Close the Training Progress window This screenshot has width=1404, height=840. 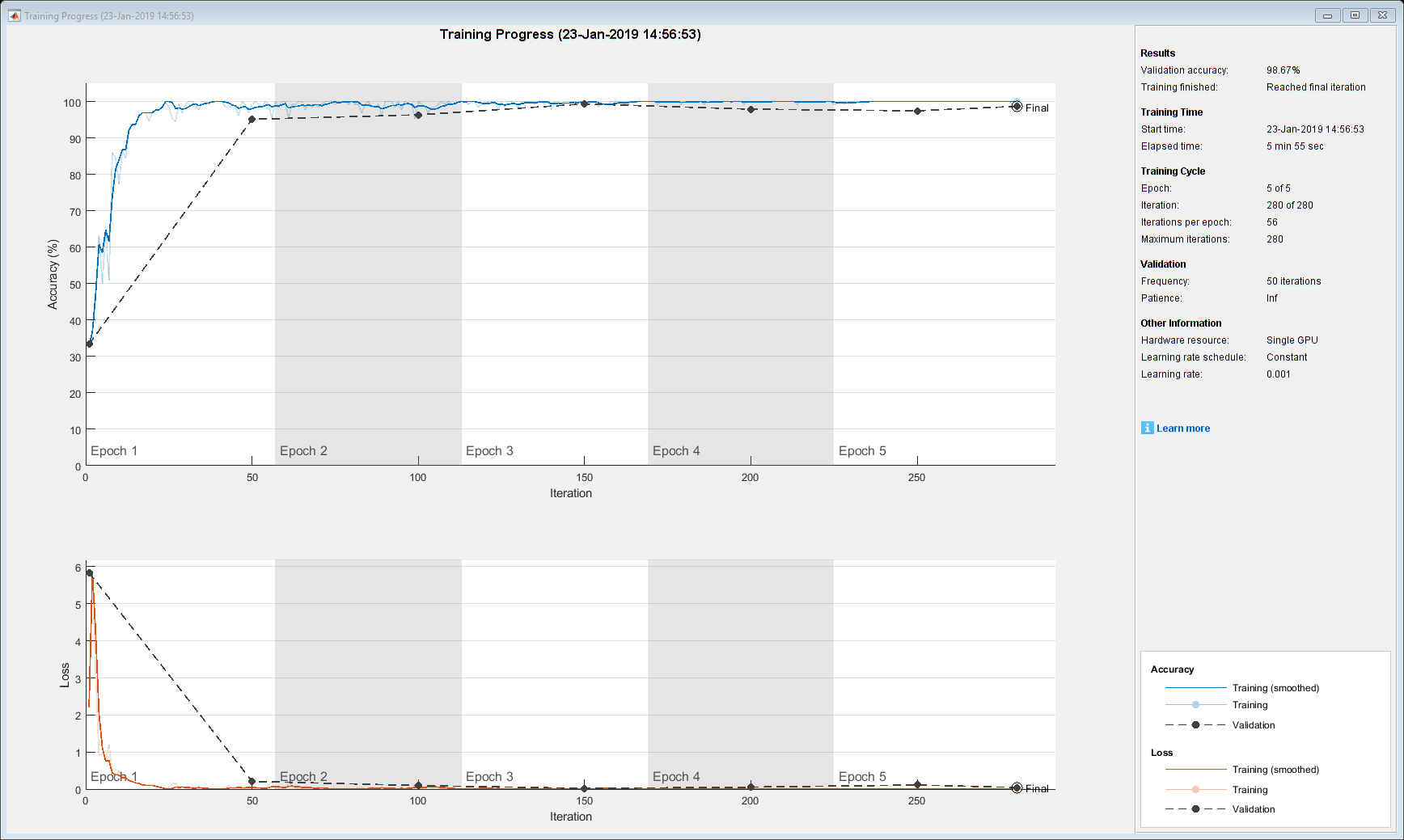[x=1383, y=15]
